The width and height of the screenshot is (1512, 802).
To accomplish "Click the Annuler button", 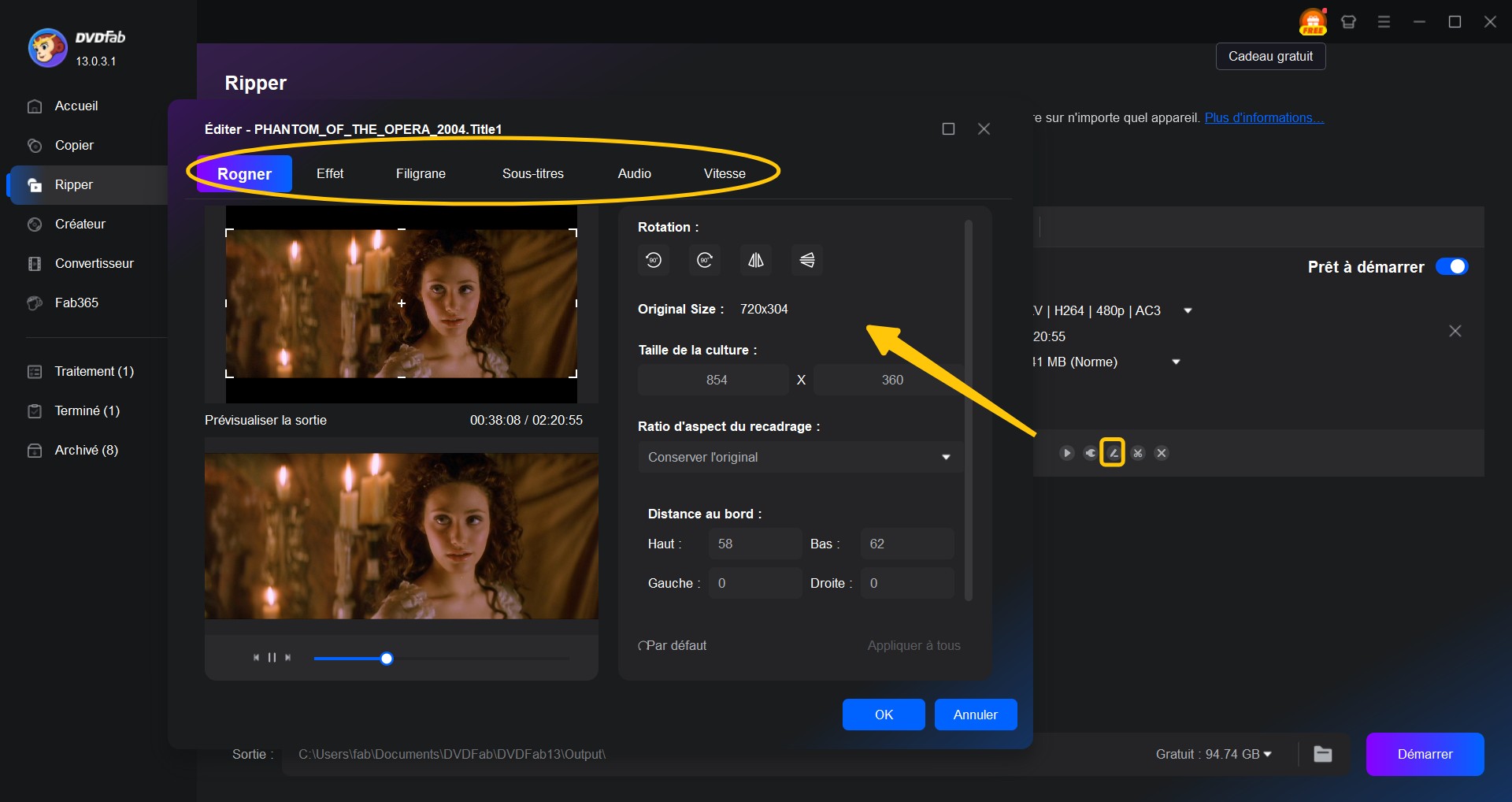I will click(976, 715).
